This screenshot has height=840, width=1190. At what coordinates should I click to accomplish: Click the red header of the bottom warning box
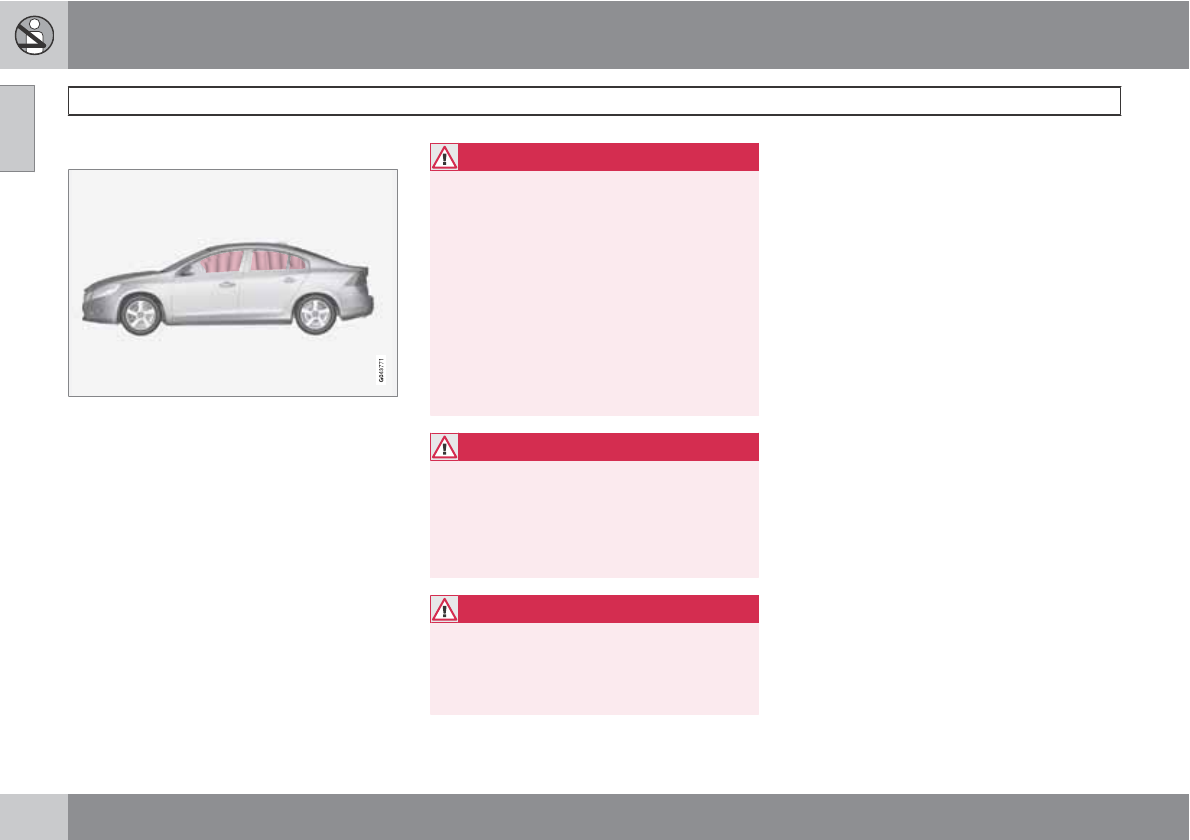pos(608,609)
